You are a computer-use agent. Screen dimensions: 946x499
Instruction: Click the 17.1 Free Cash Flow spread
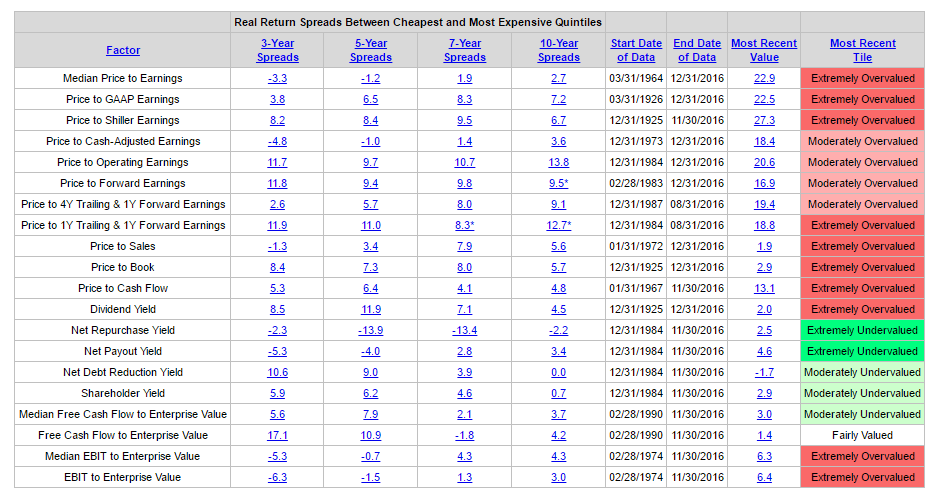pos(278,435)
